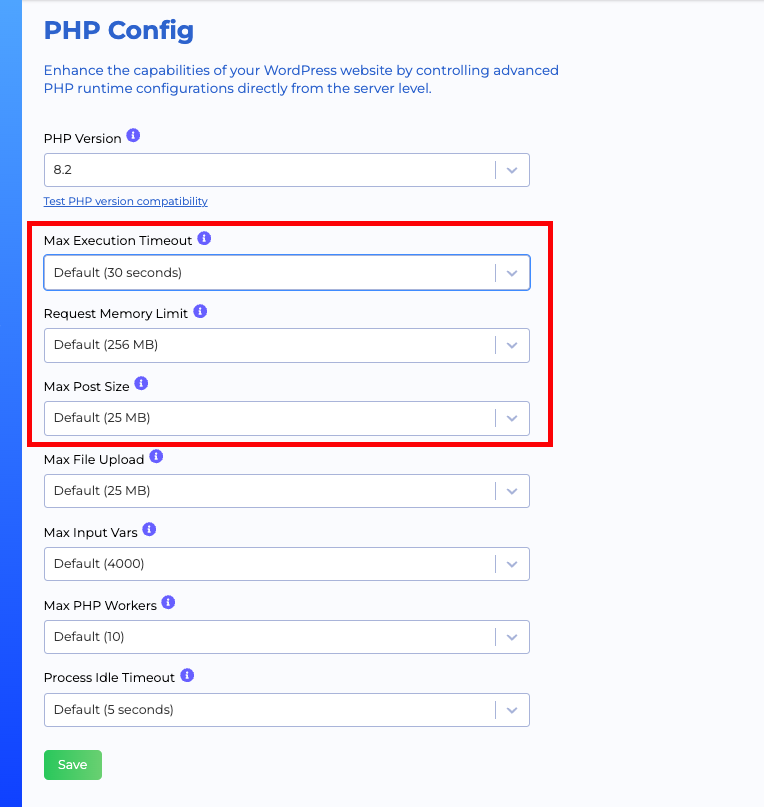Open the PHP Version dropdown

512,169
